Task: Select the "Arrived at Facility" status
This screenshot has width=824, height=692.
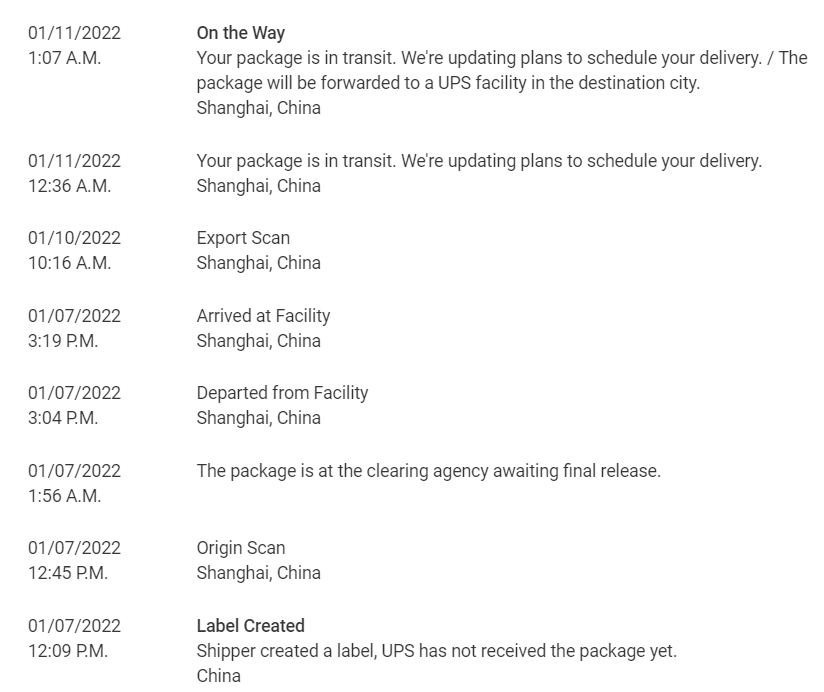Action: click(x=263, y=316)
